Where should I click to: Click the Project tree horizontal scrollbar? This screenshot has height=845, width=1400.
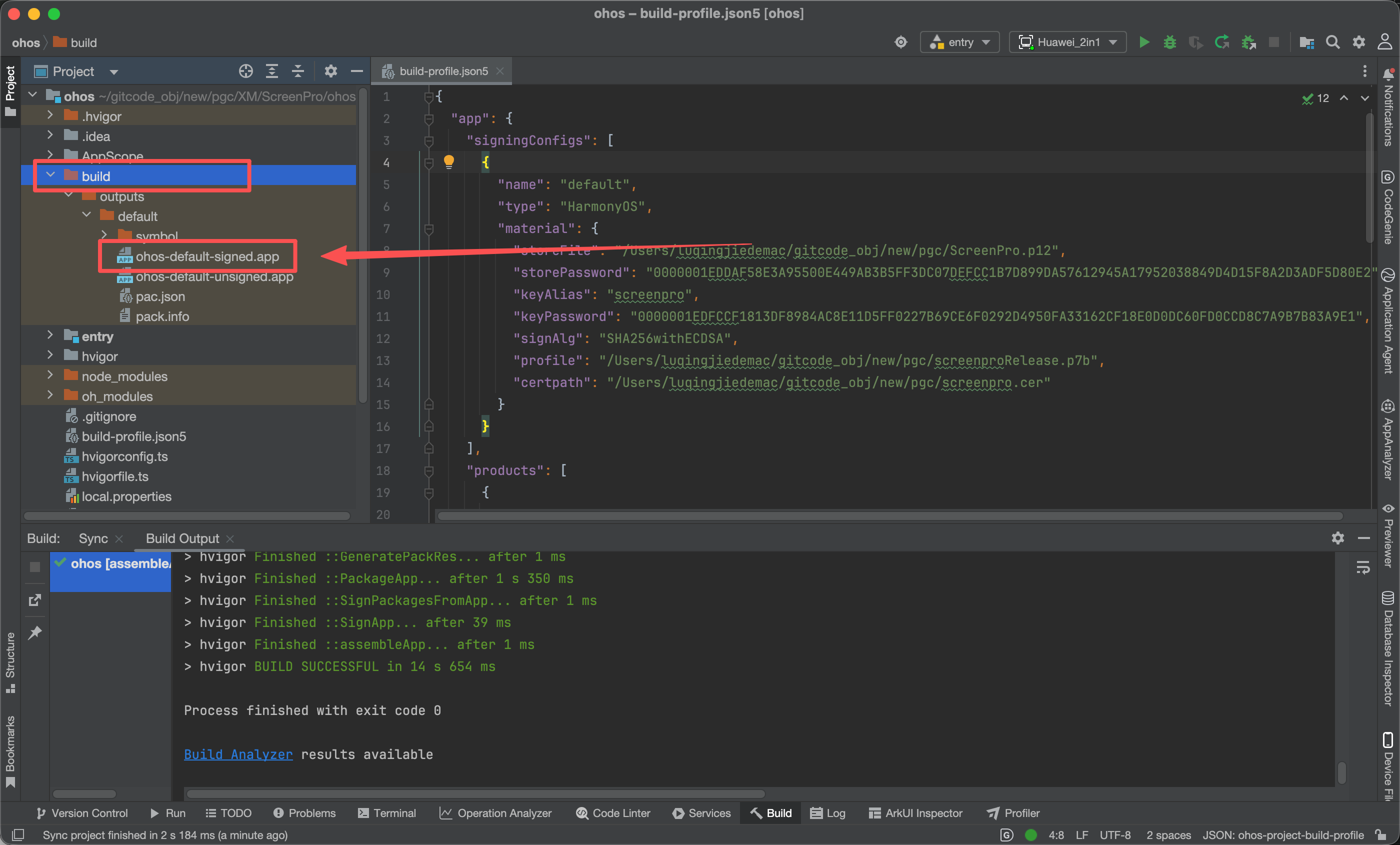click(187, 516)
